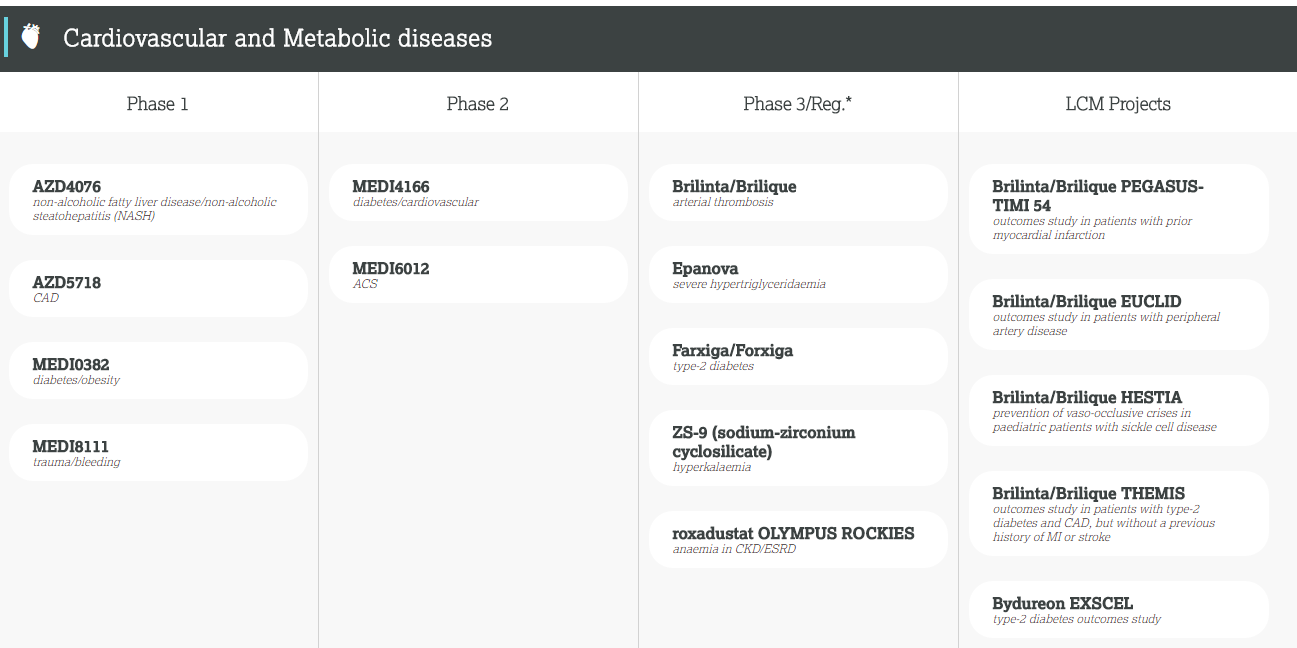Select the Phase 1 column header
Image resolution: width=1297 pixels, height=648 pixels.
(x=157, y=104)
